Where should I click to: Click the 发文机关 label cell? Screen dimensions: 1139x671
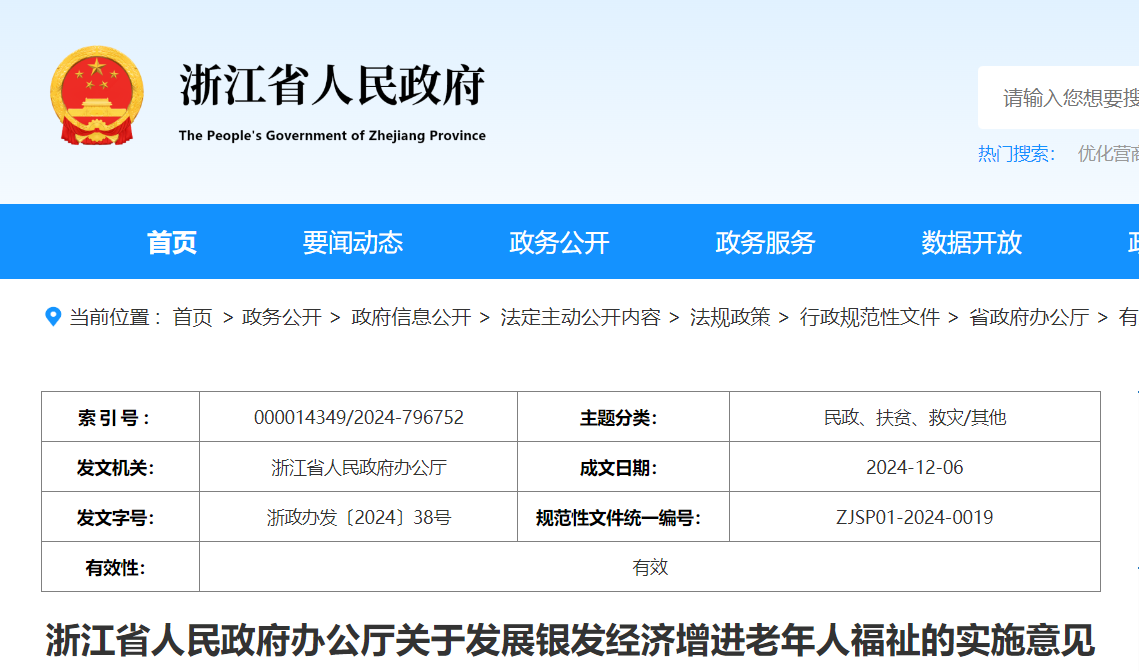(121, 467)
